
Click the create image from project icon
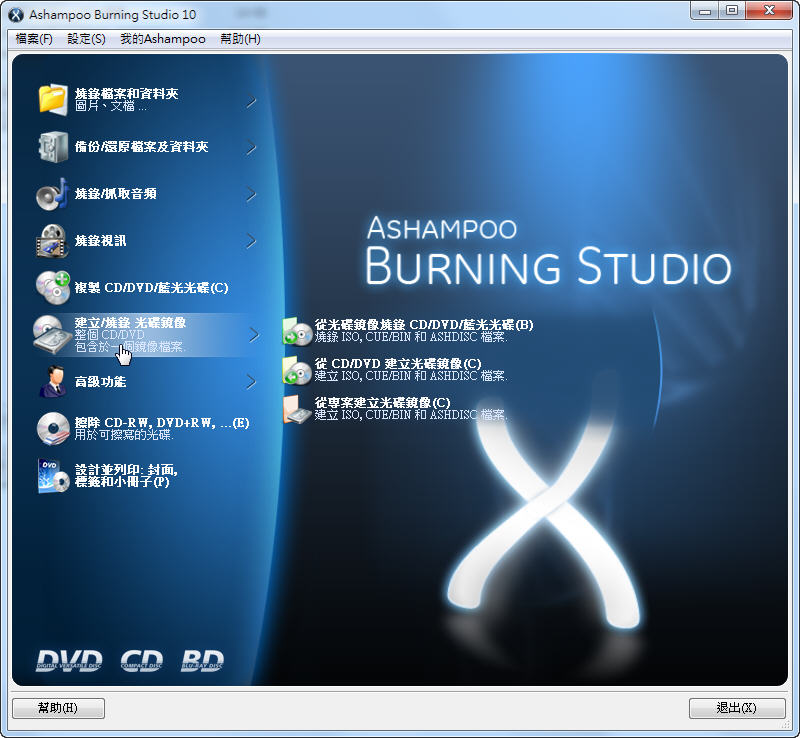pos(297,409)
